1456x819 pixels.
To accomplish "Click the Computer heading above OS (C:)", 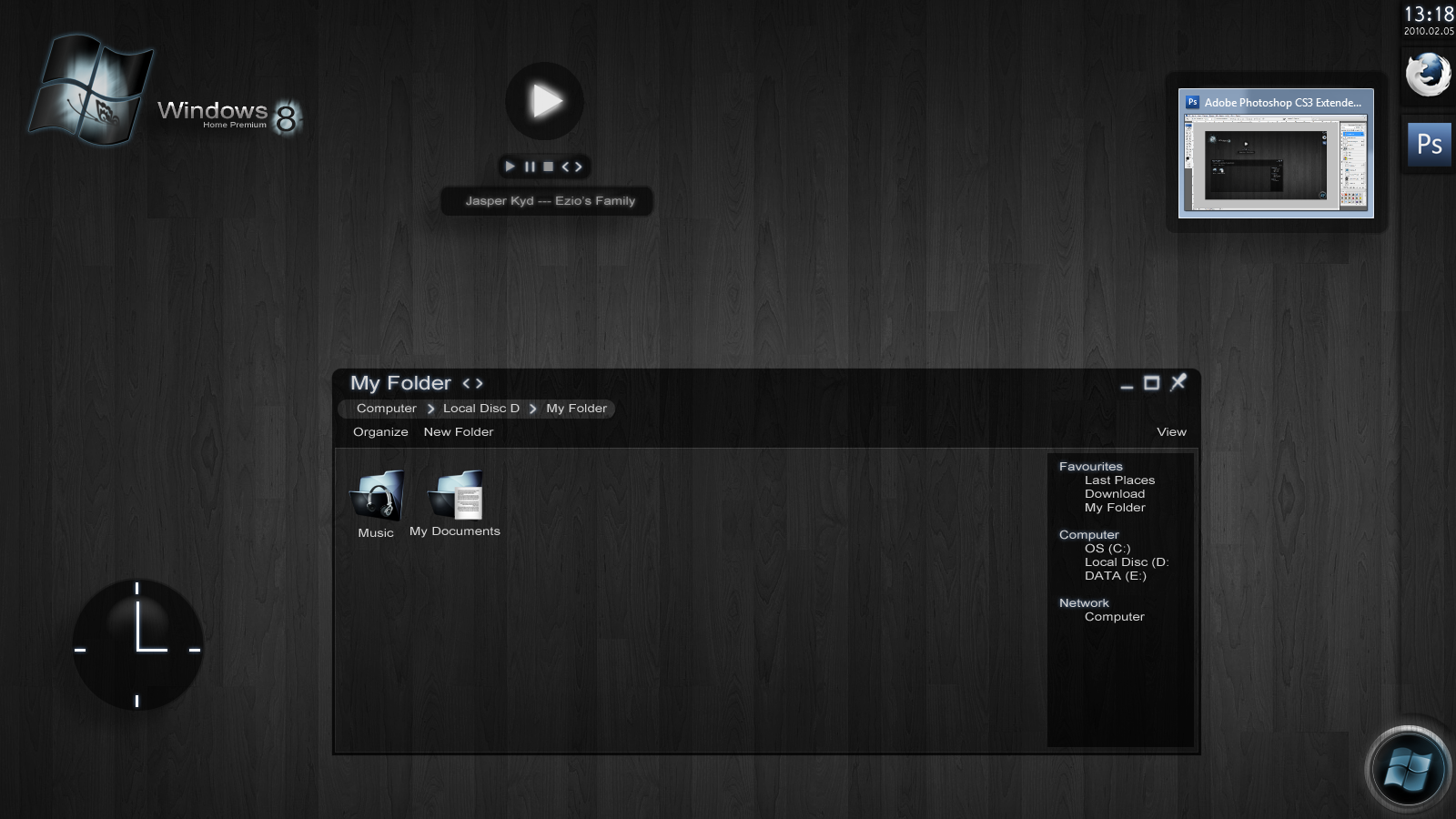I will [x=1089, y=535].
